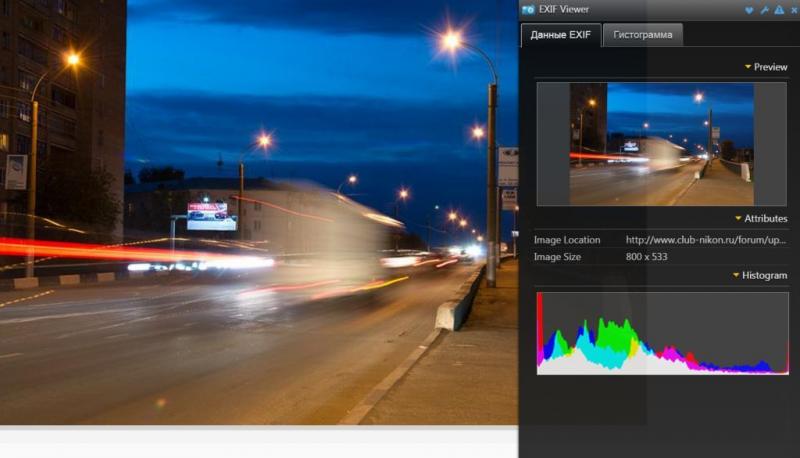Click the Histogram section heading text
The image size is (800, 458).
pos(764,275)
